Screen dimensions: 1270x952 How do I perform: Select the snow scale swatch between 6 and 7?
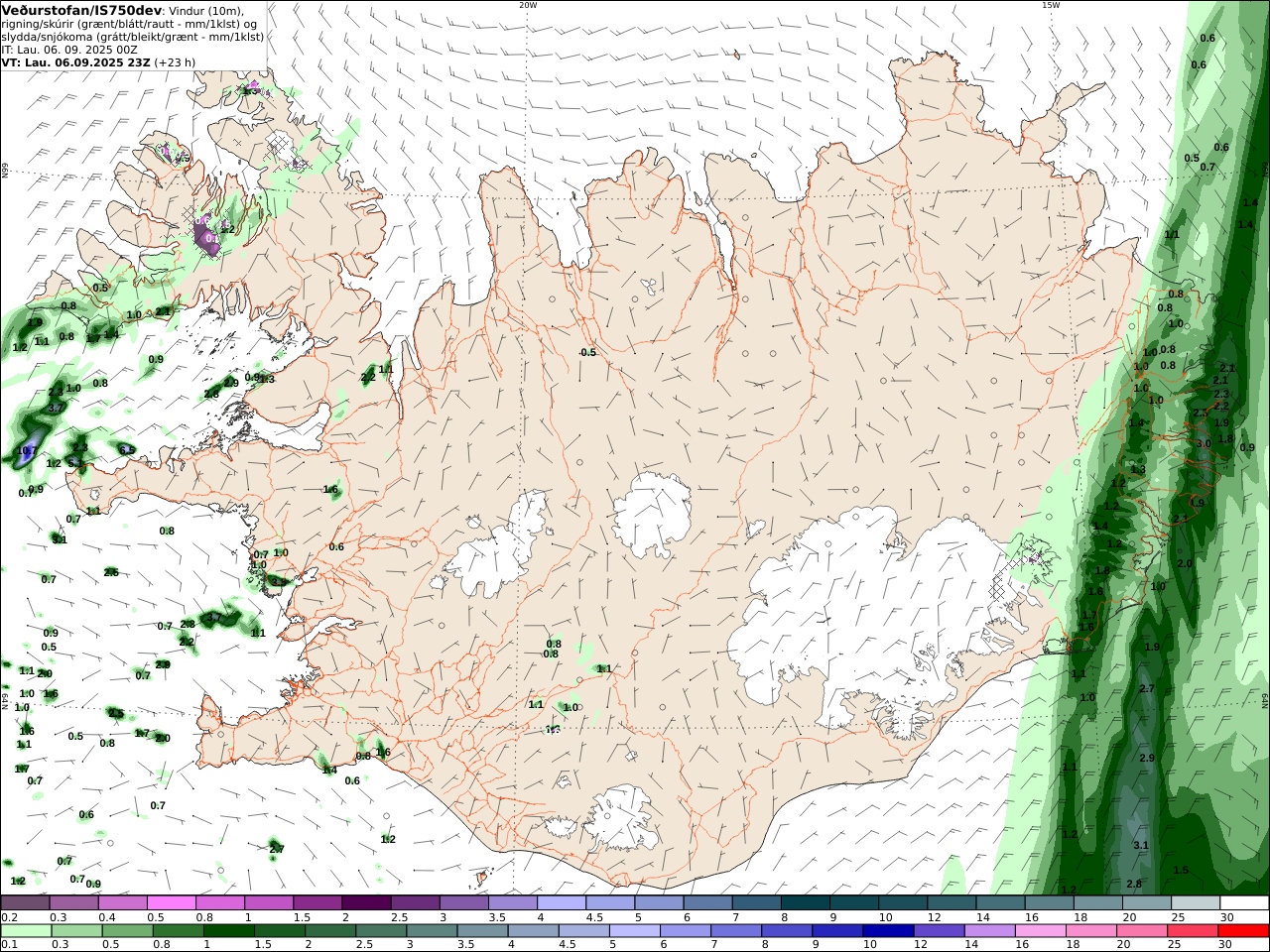coord(707,903)
